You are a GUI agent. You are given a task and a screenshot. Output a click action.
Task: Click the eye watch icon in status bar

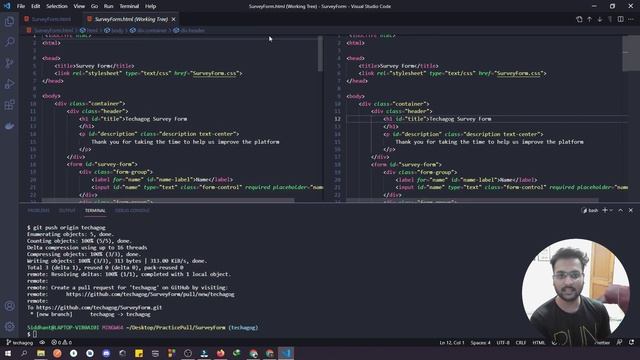(42, 342)
